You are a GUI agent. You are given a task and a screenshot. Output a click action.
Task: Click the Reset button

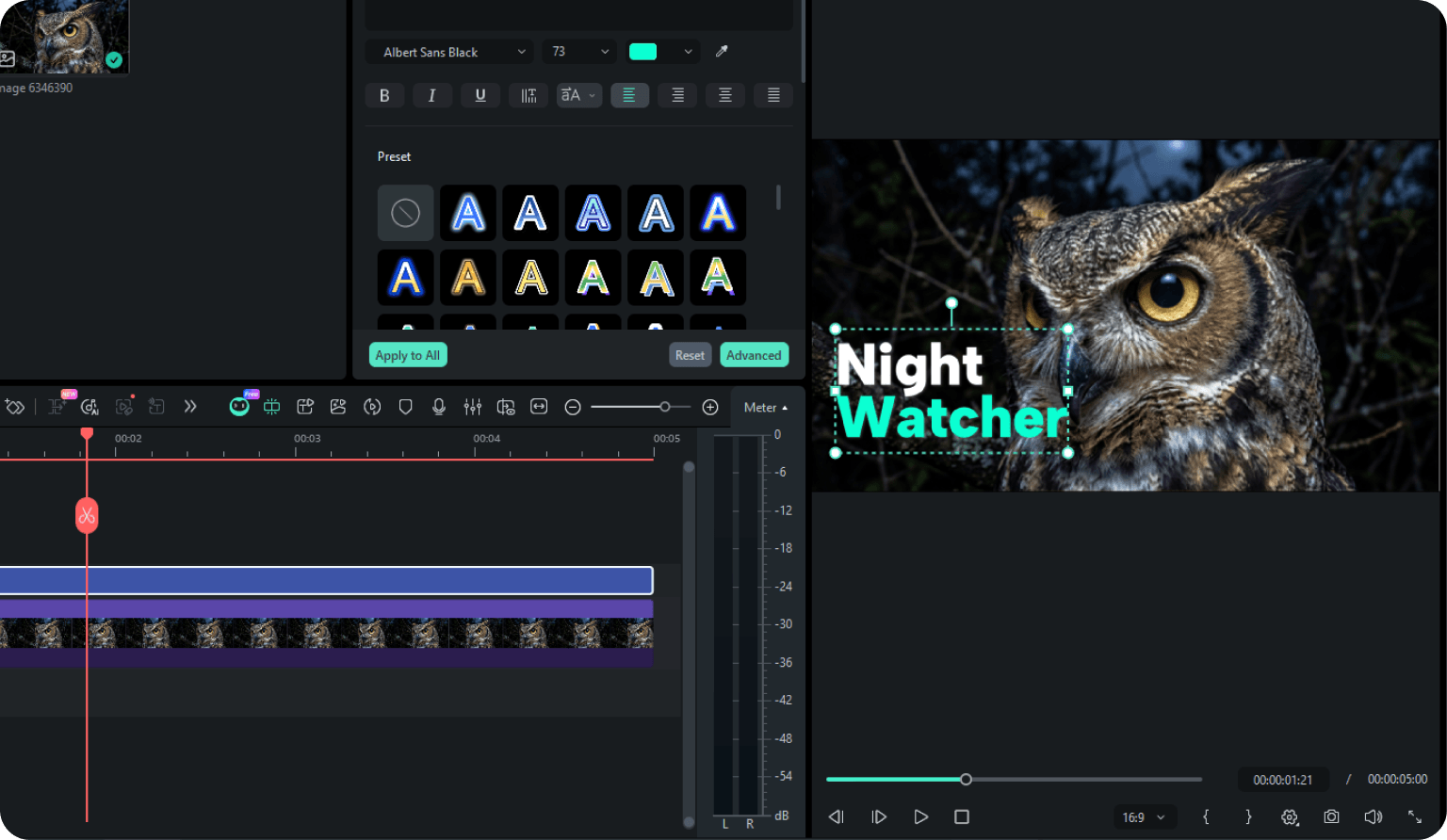[x=690, y=355]
